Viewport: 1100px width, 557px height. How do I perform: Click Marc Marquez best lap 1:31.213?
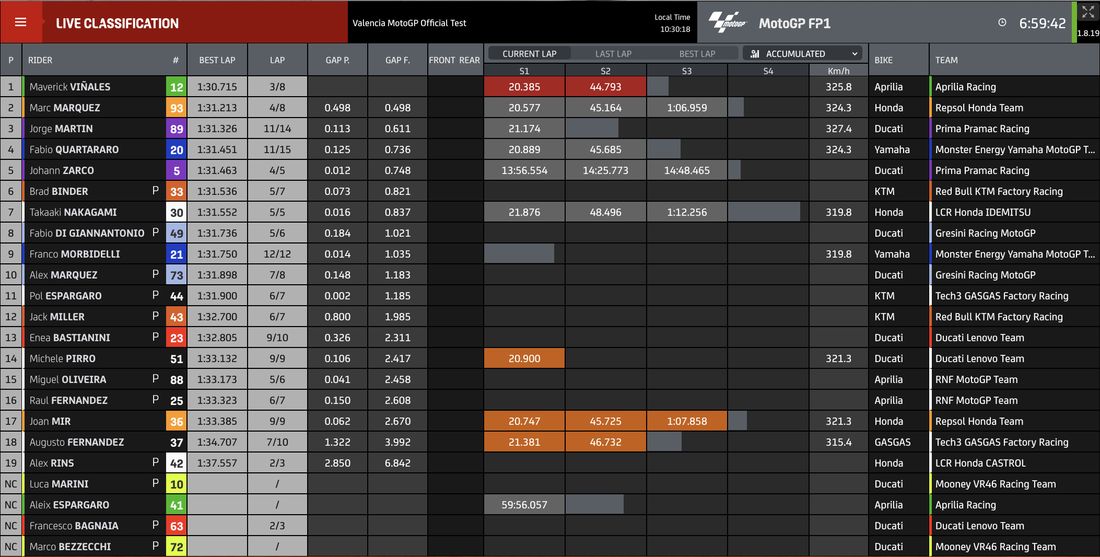(217, 108)
